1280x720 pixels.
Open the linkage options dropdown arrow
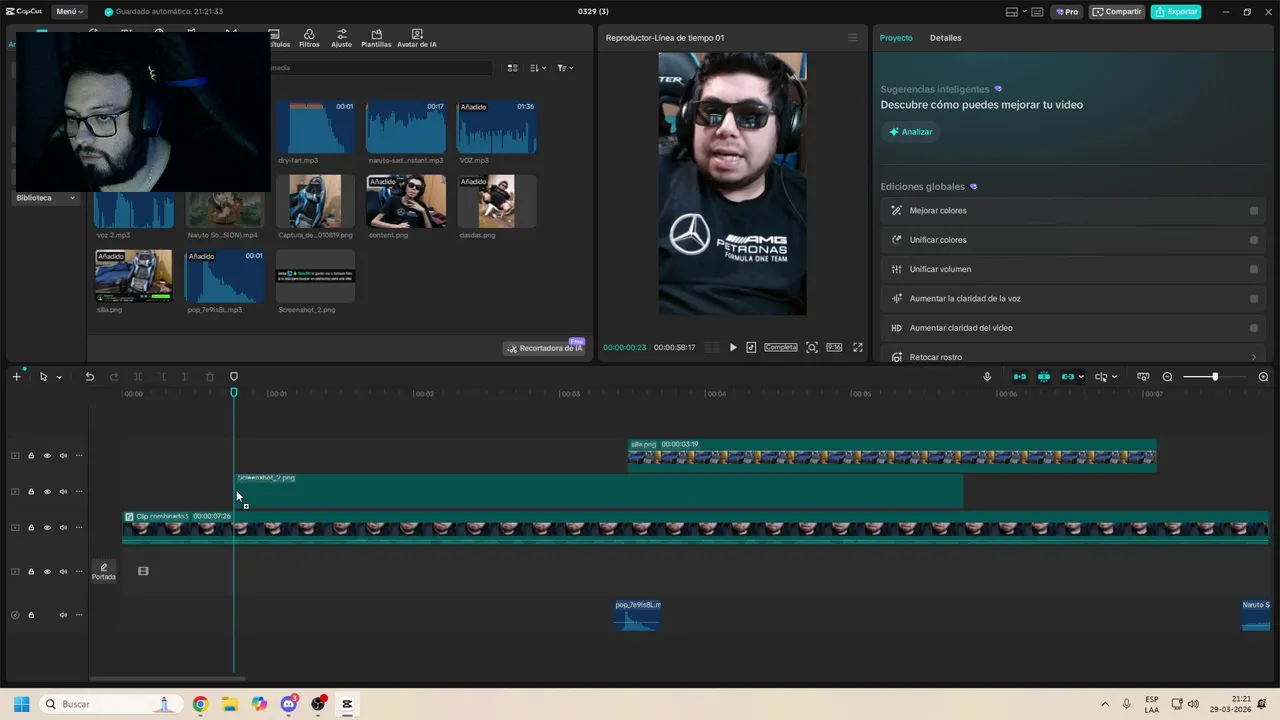(1081, 378)
